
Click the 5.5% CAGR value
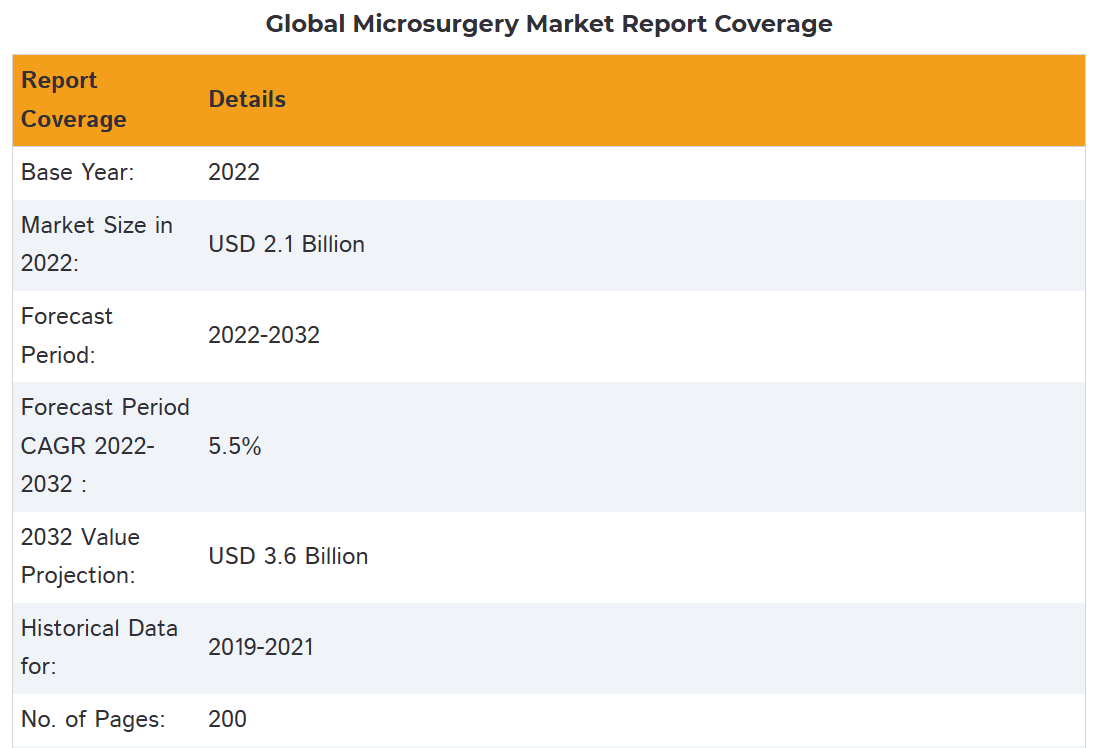[x=235, y=446]
